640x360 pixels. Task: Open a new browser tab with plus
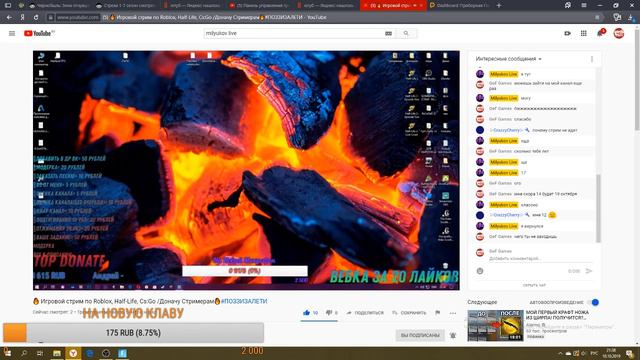499,5
